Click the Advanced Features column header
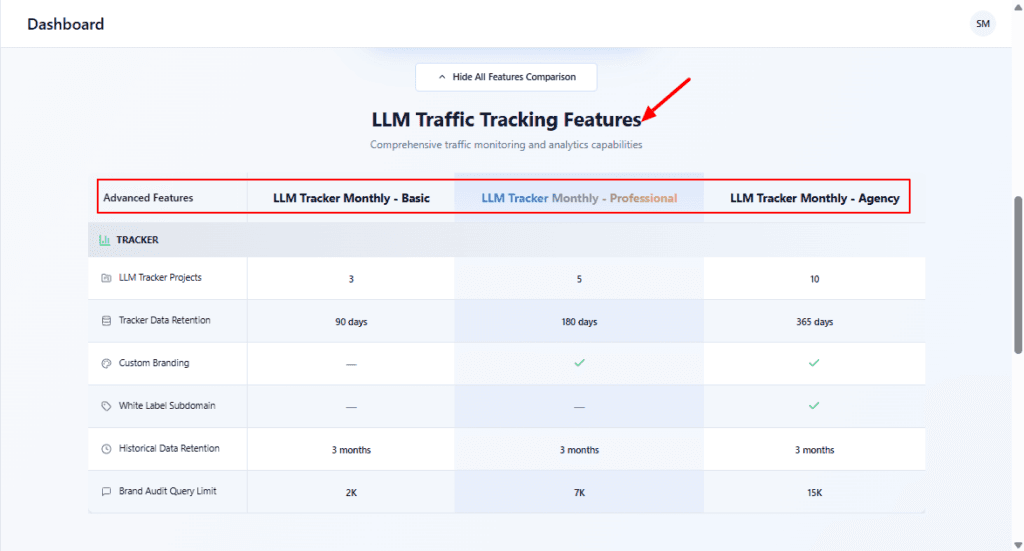 148,198
